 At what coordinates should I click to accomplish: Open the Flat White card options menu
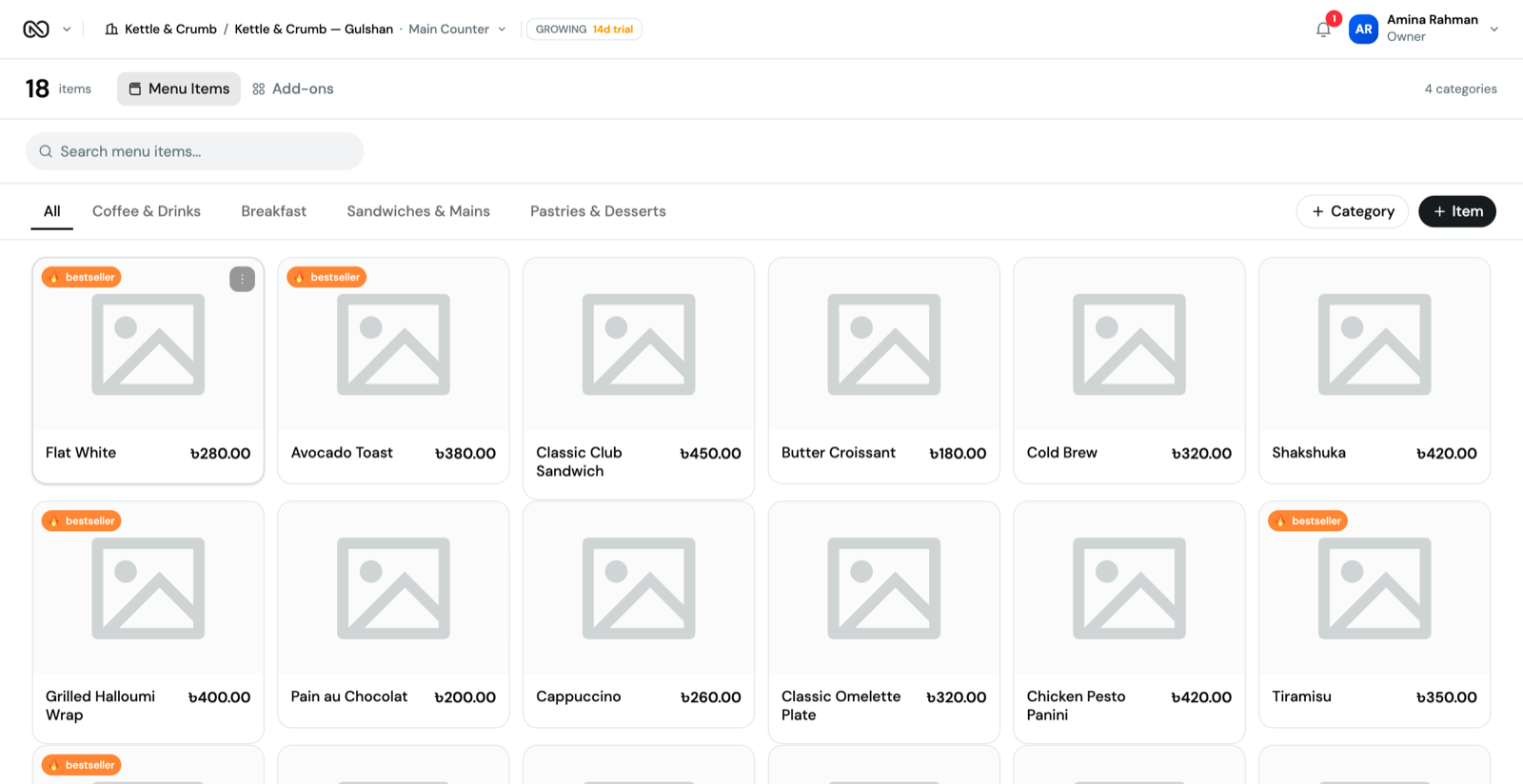(x=242, y=279)
